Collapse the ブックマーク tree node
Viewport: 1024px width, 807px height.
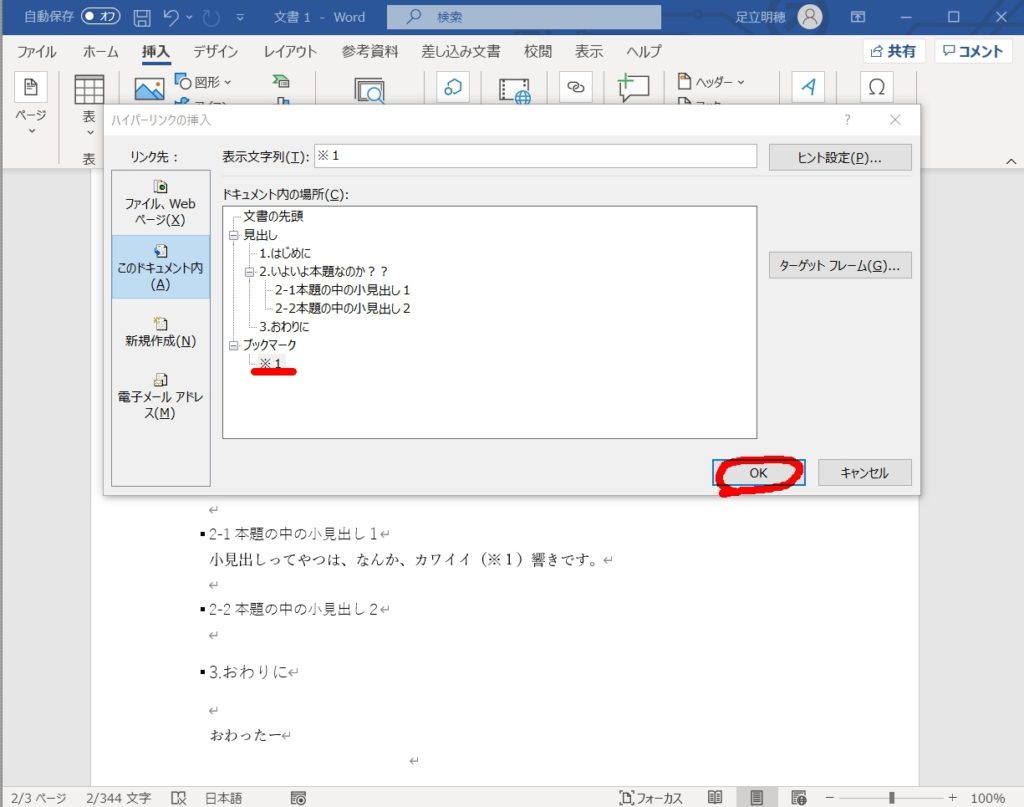pos(233,345)
